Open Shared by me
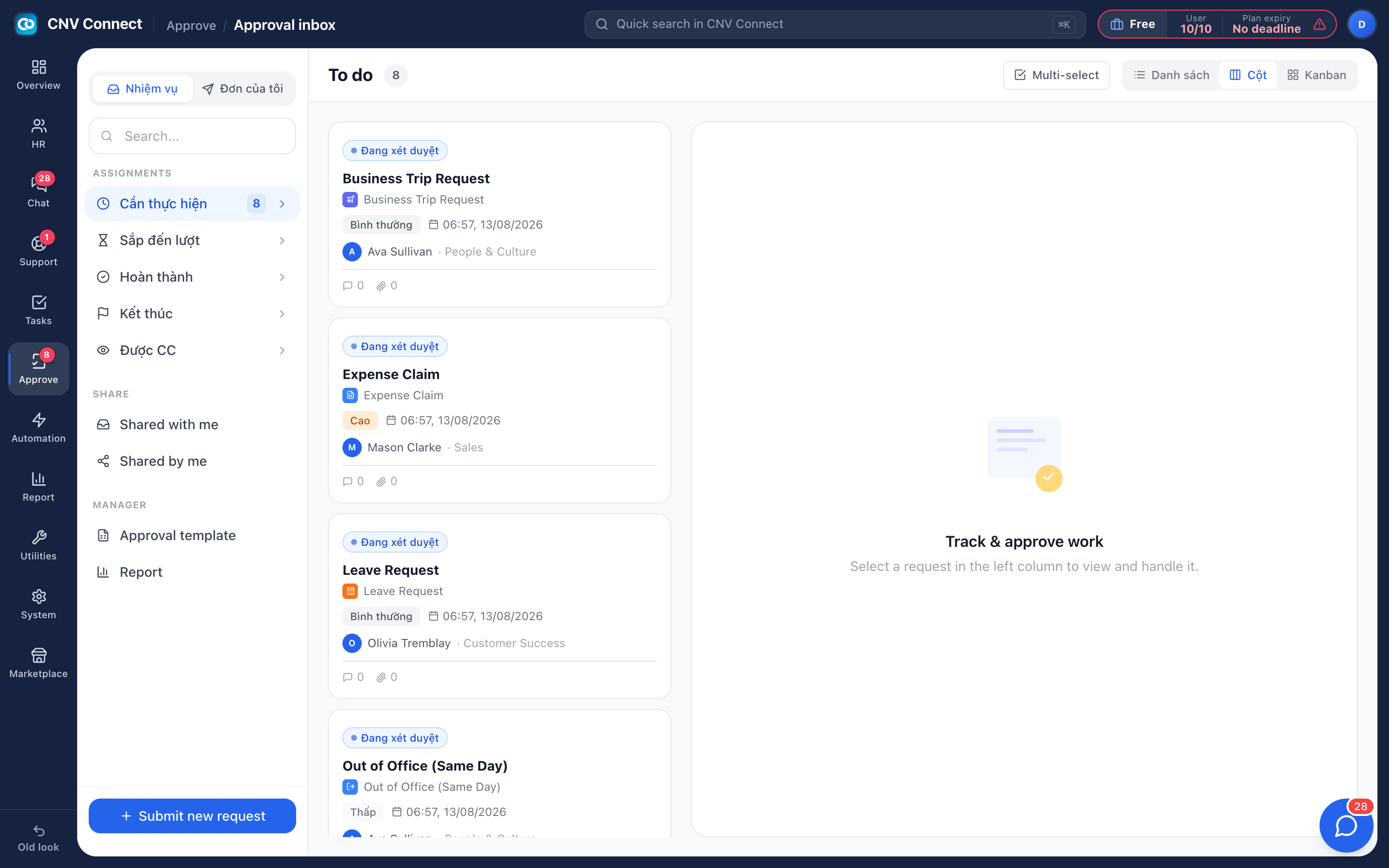1389x868 pixels. pos(192,461)
